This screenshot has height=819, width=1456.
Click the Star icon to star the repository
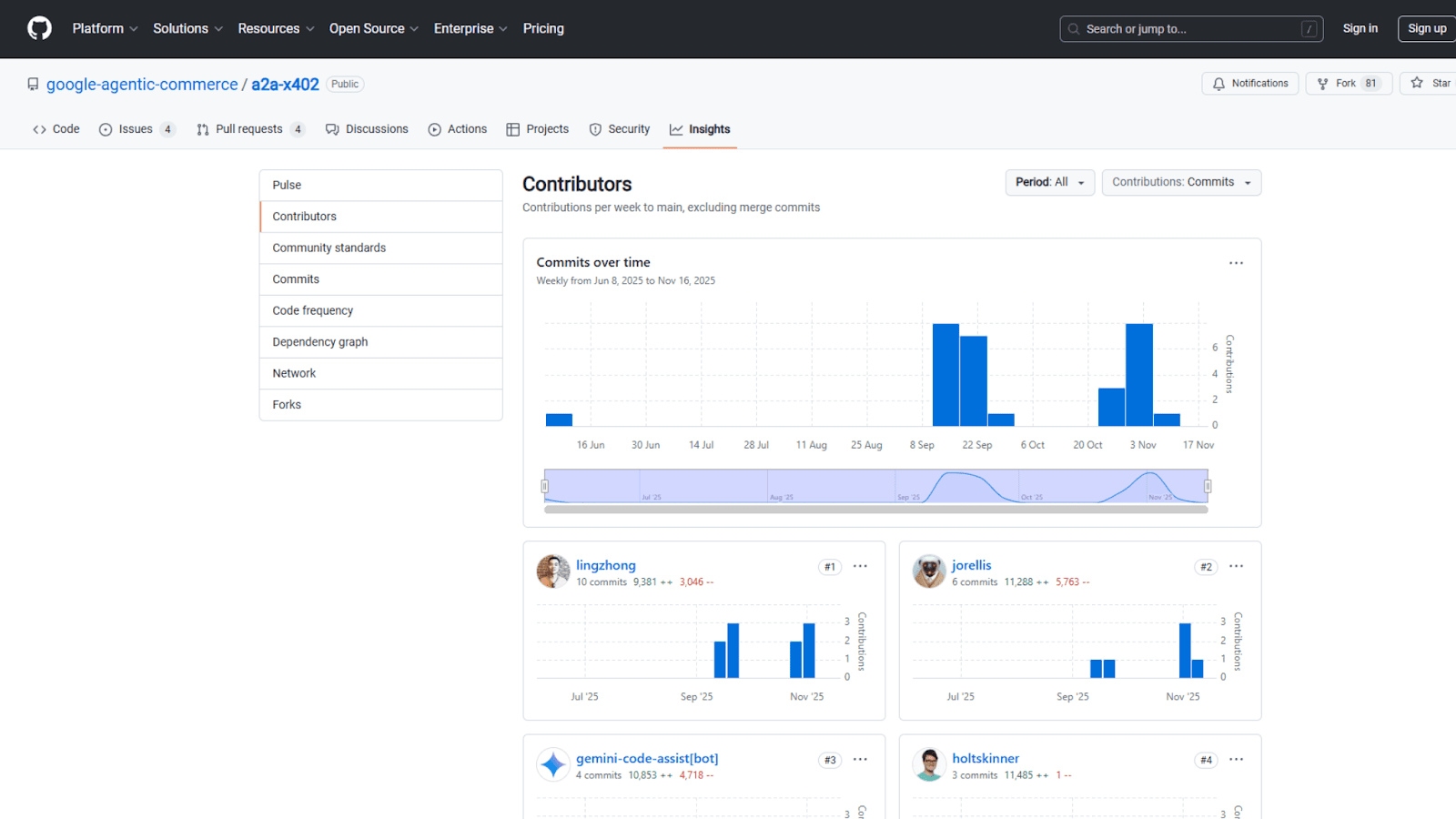click(x=1416, y=83)
